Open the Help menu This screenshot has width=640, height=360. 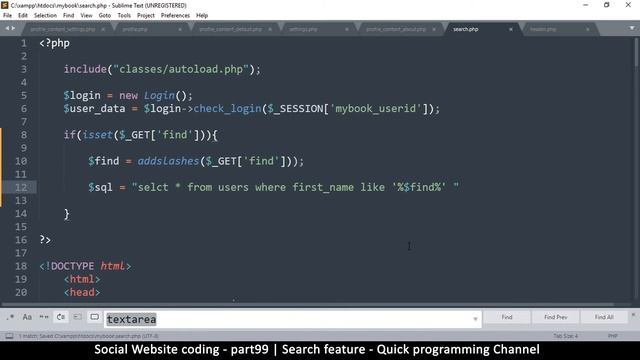tap(202, 16)
